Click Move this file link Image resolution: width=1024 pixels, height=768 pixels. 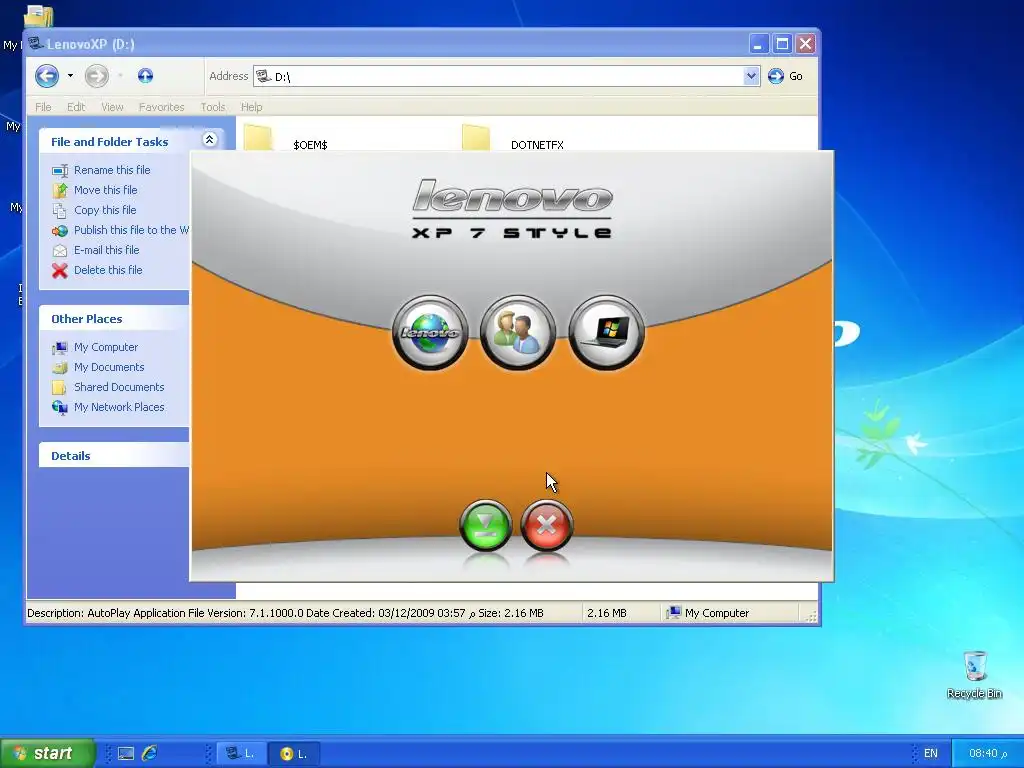[x=105, y=190]
